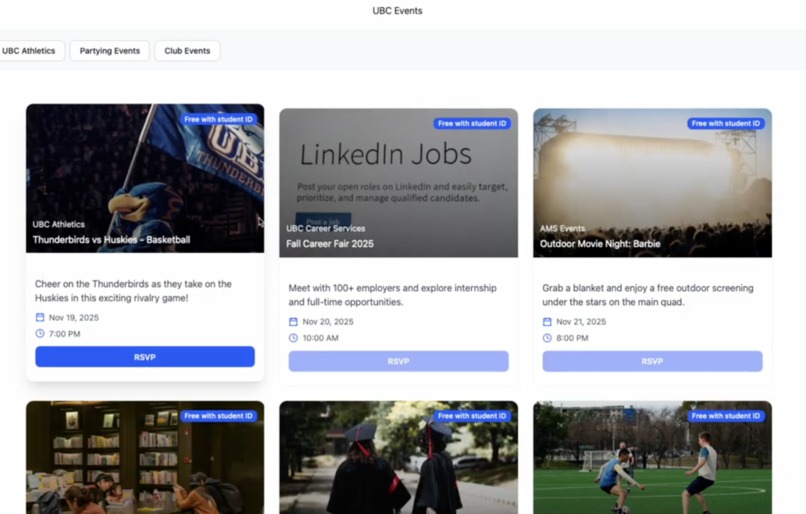Click the Grab a blanket description text
Viewport: 806px width, 514px height.
click(x=648, y=295)
